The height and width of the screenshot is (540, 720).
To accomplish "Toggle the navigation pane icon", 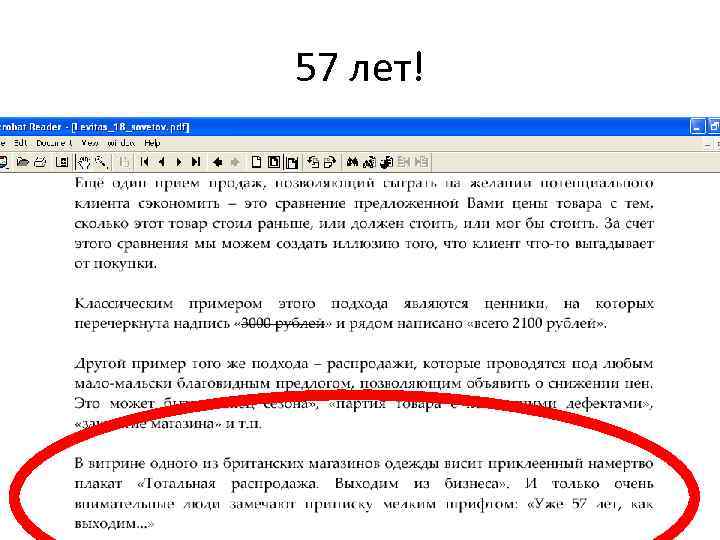I will pos(62,162).
